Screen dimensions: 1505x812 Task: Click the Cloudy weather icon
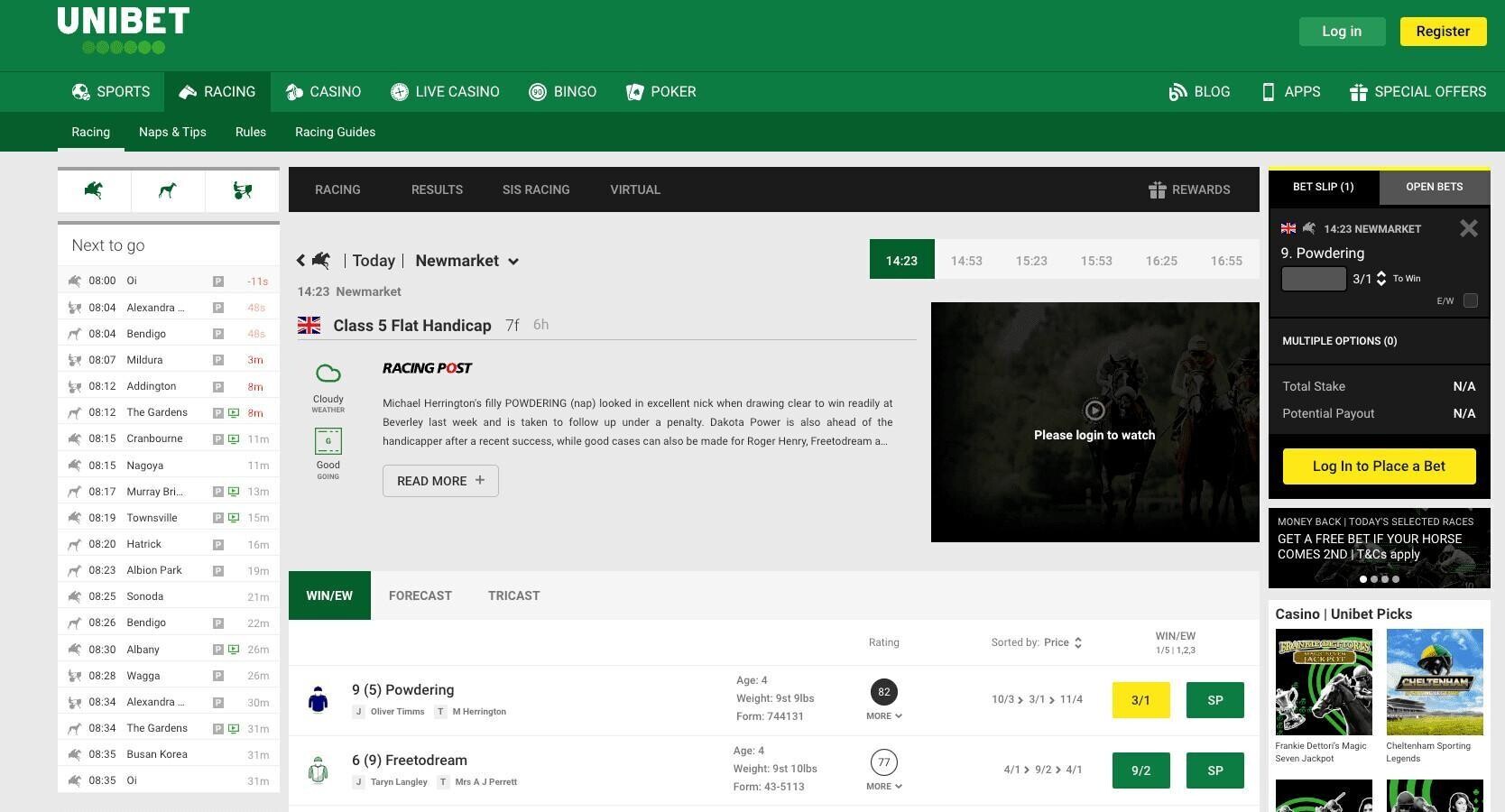point(328,374)
